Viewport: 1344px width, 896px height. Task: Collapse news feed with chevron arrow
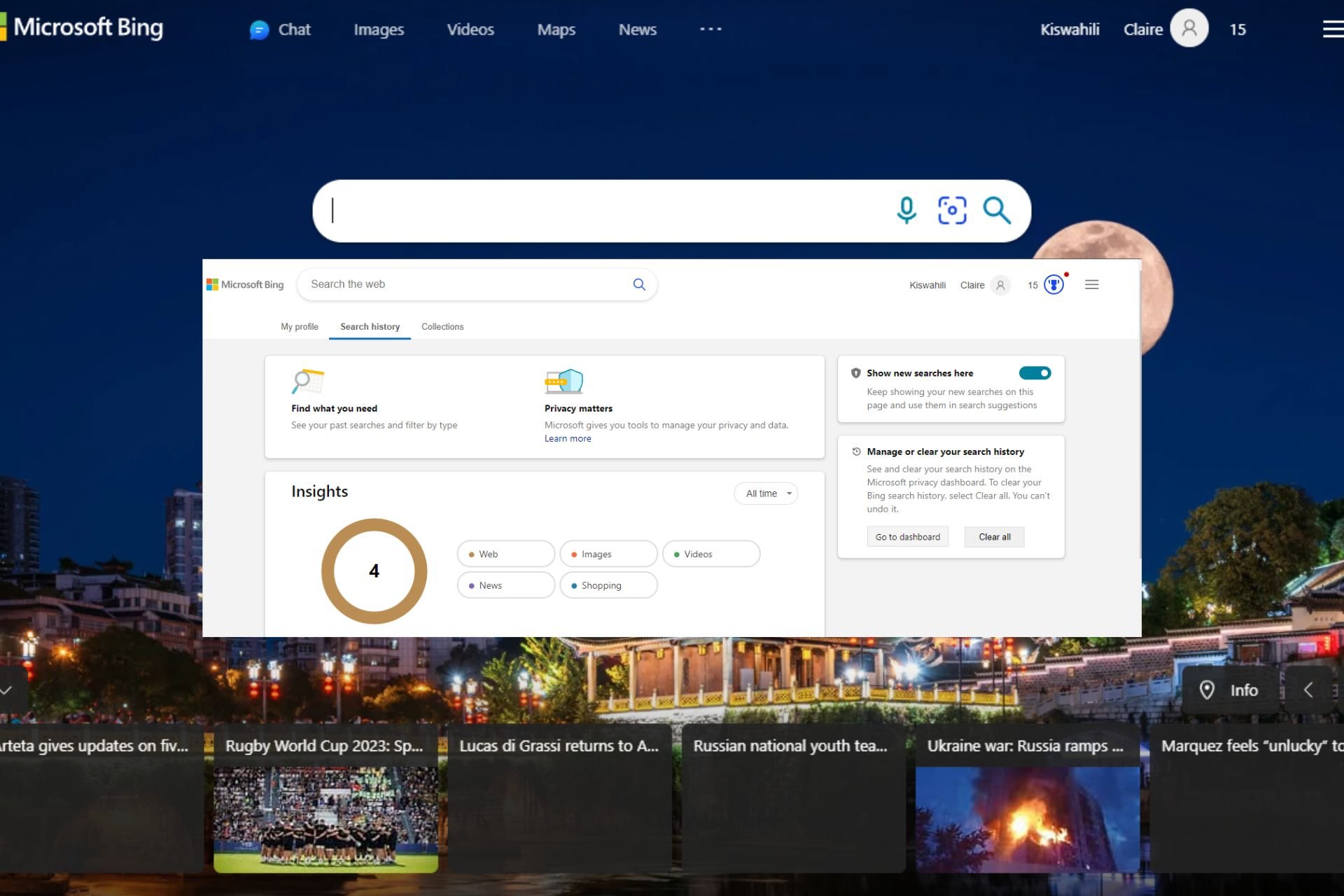tap(7, 690)
